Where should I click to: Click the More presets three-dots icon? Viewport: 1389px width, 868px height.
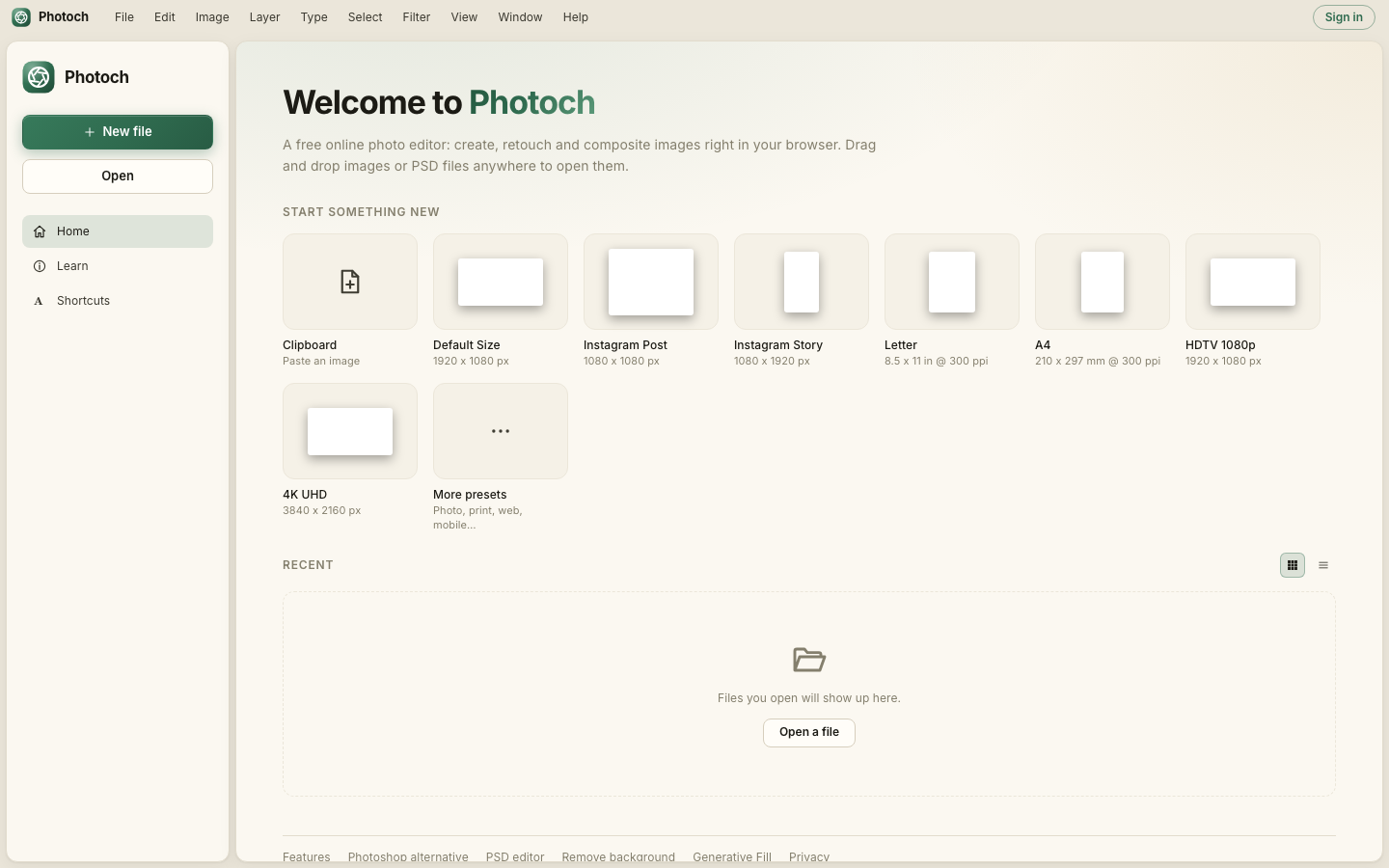(x=501, y=431)
